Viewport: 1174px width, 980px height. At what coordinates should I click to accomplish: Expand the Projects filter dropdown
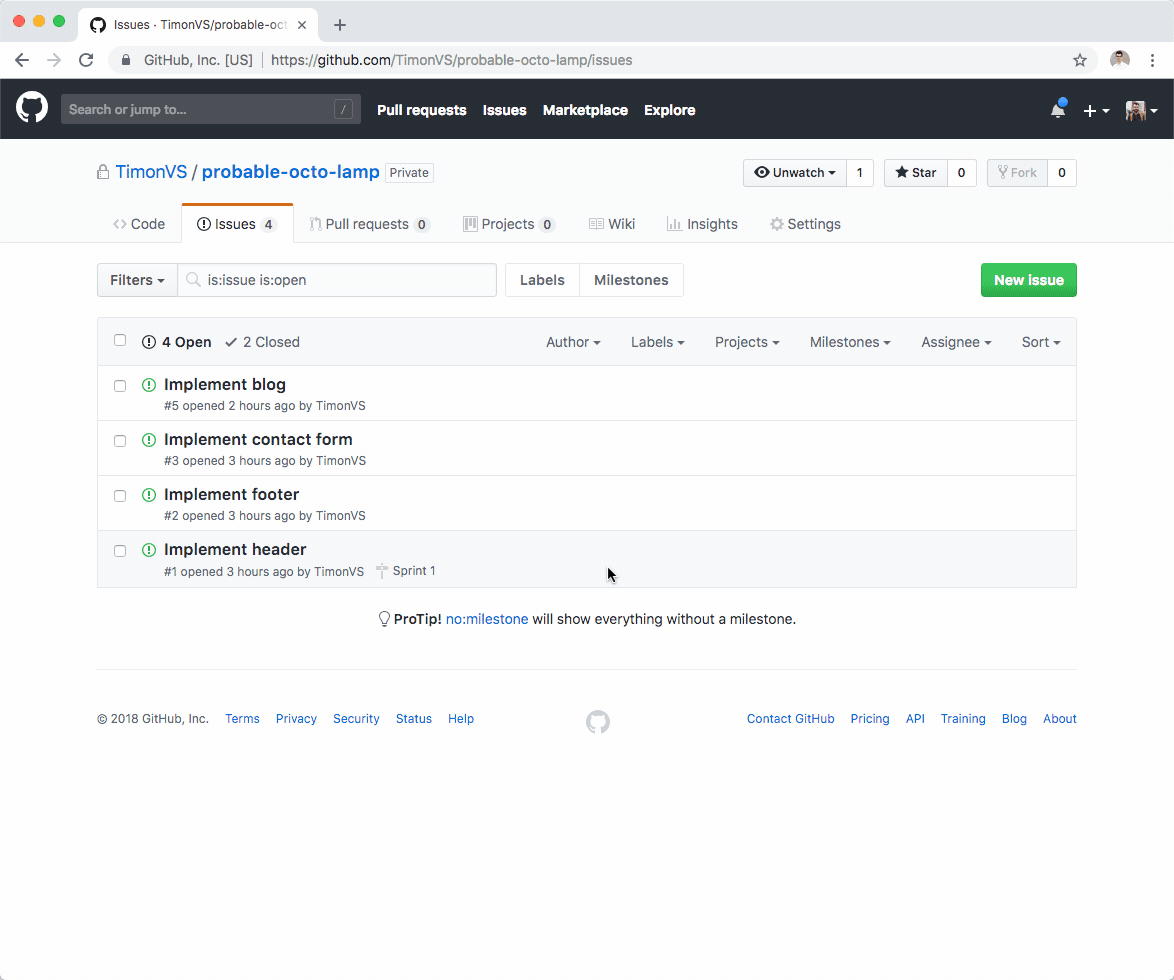click(746, 342)
